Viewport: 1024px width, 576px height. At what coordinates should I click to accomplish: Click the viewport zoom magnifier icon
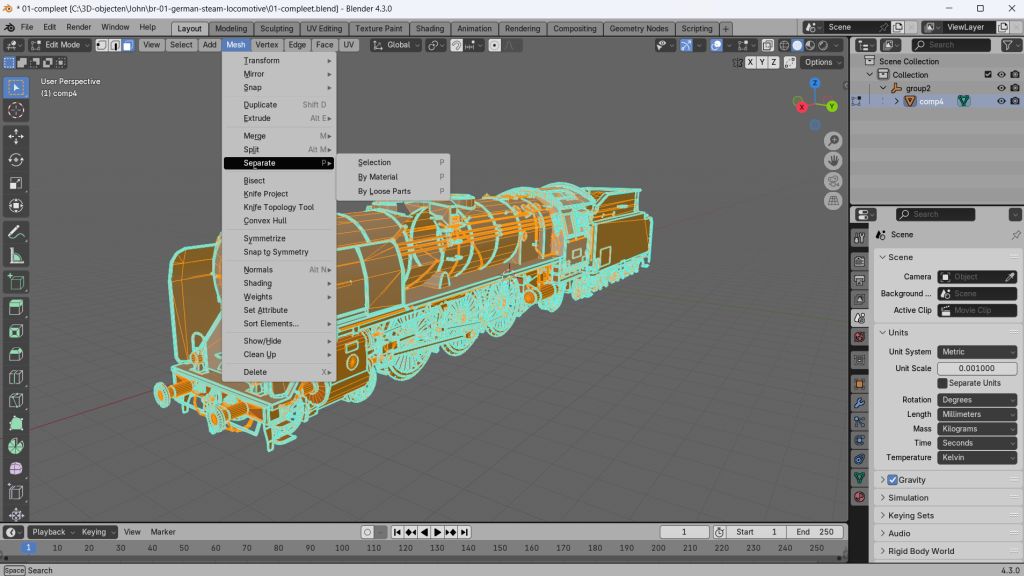[833, 139]
